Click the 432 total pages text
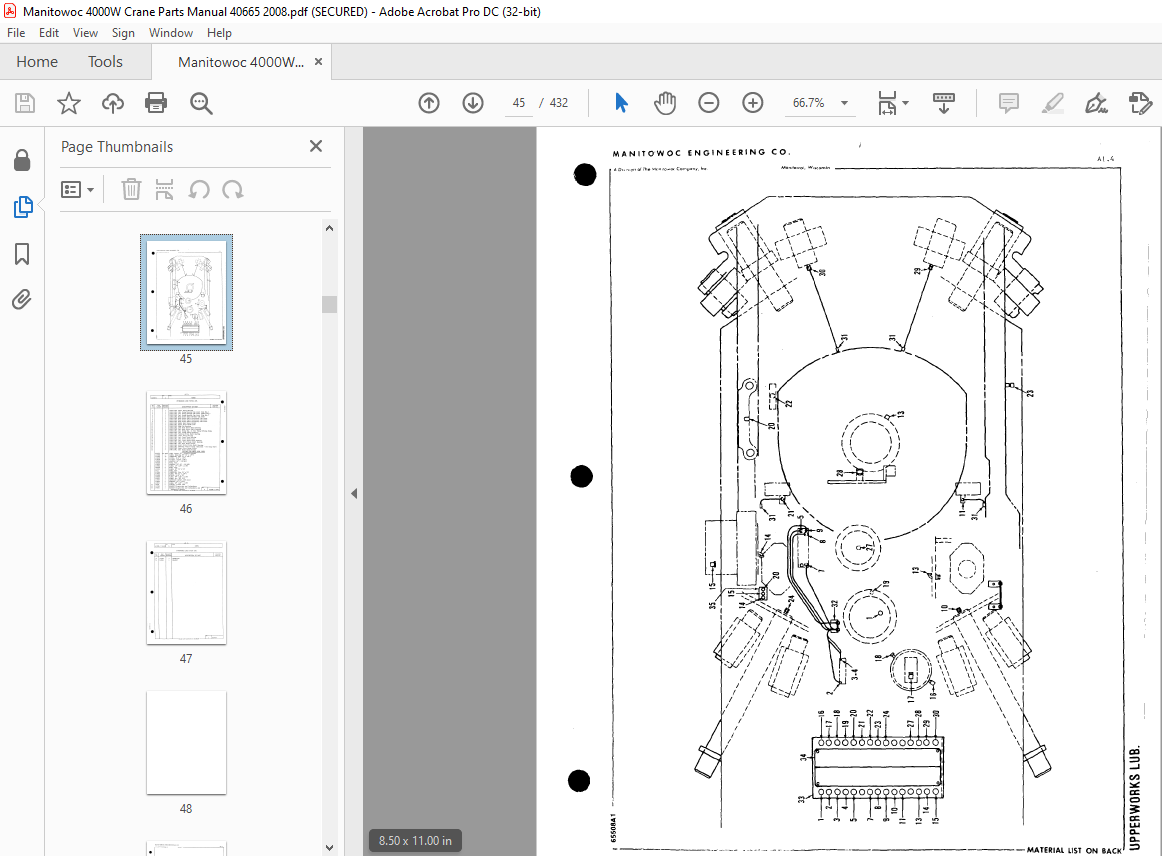1162x856 pixels. (x=559, y=103)
